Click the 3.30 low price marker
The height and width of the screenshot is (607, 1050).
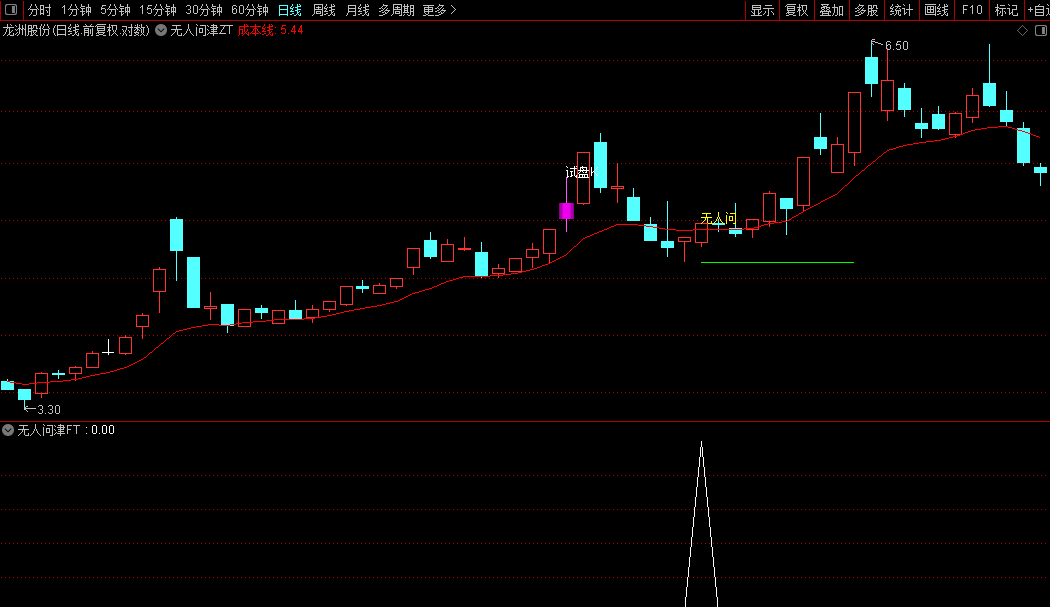[49, 409]
